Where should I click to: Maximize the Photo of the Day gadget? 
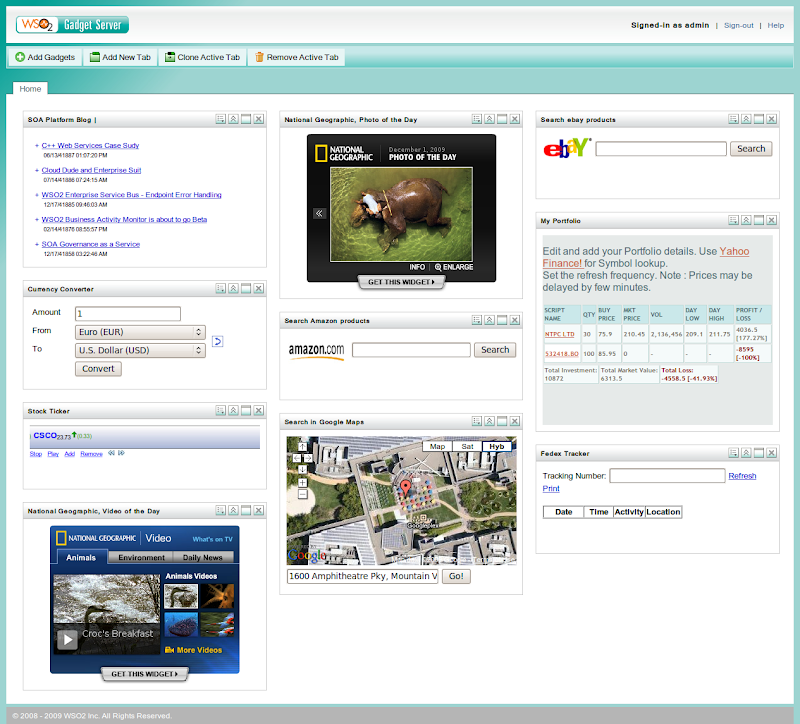point(502,119)
